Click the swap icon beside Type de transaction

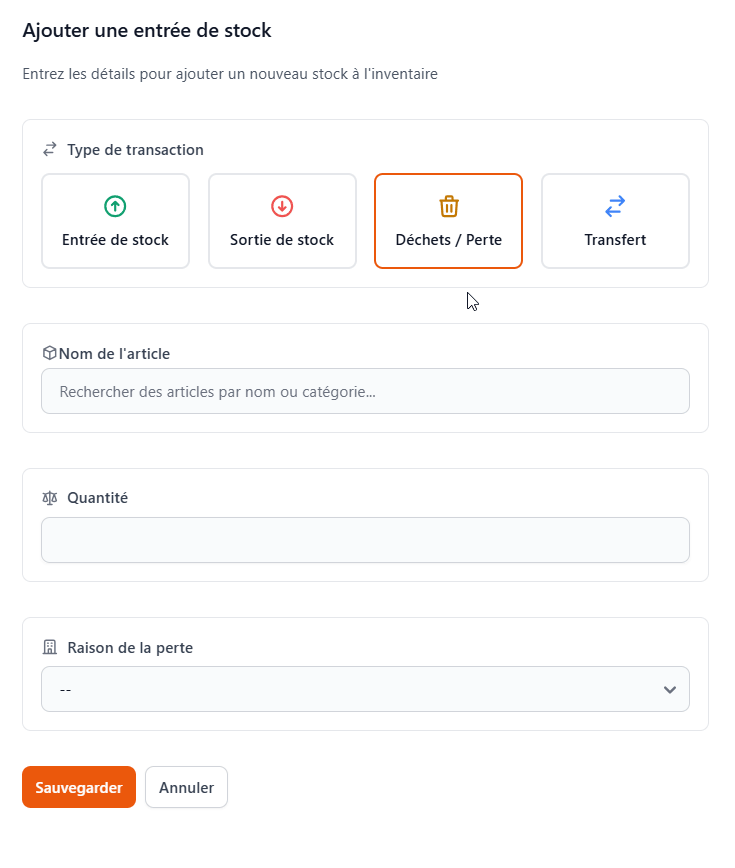[50, 150]
